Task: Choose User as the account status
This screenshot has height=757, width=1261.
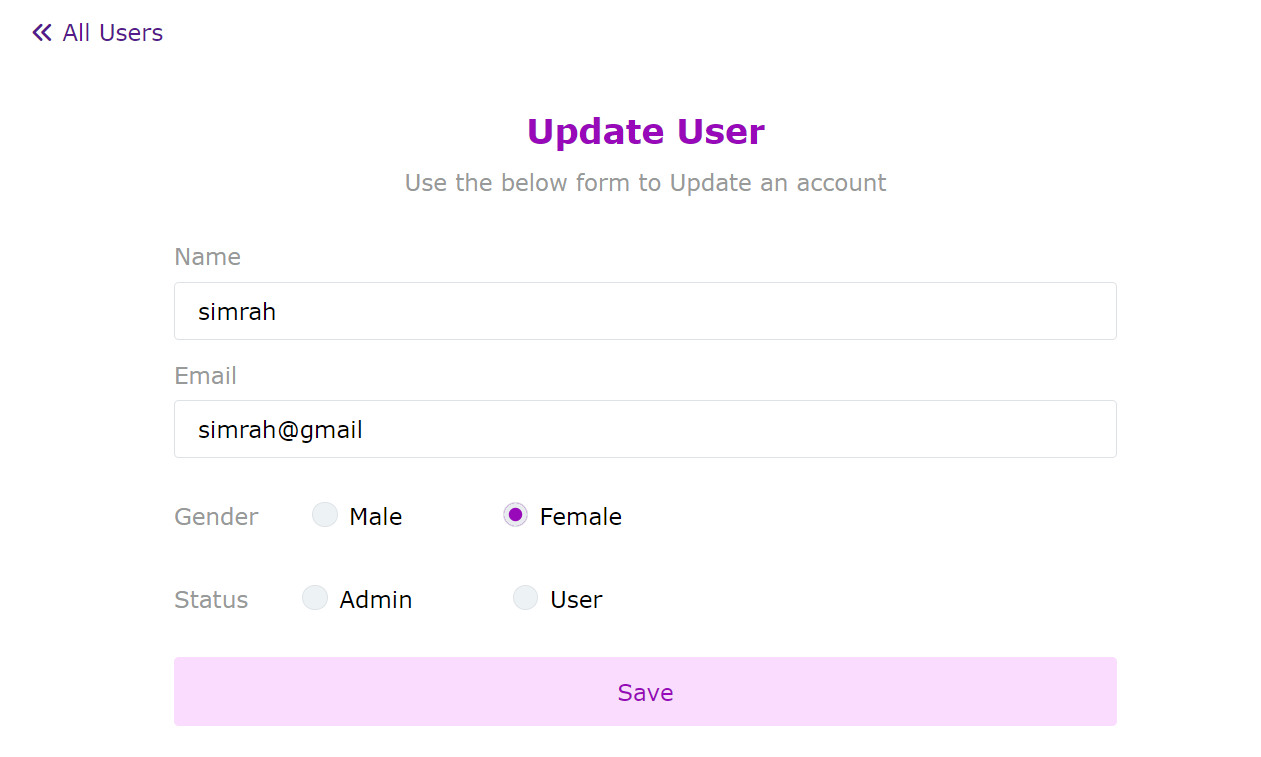Action: 525,597
